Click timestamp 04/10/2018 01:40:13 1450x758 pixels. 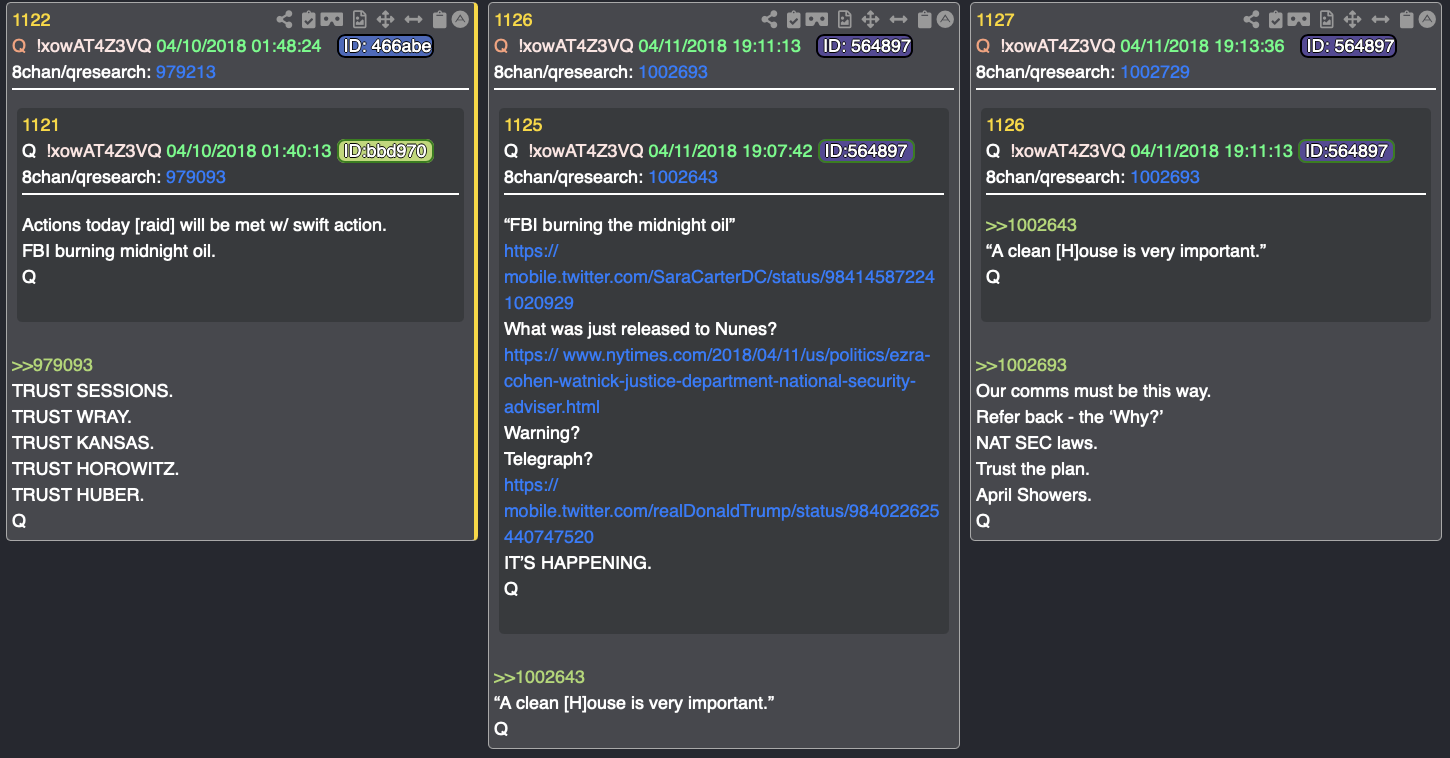point(248,151)
